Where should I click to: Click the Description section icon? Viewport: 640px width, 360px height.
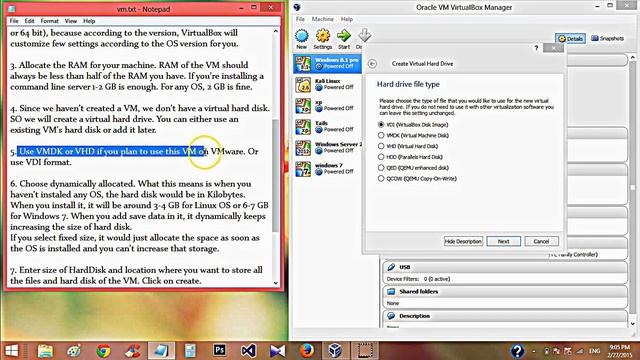pos(391,316)
